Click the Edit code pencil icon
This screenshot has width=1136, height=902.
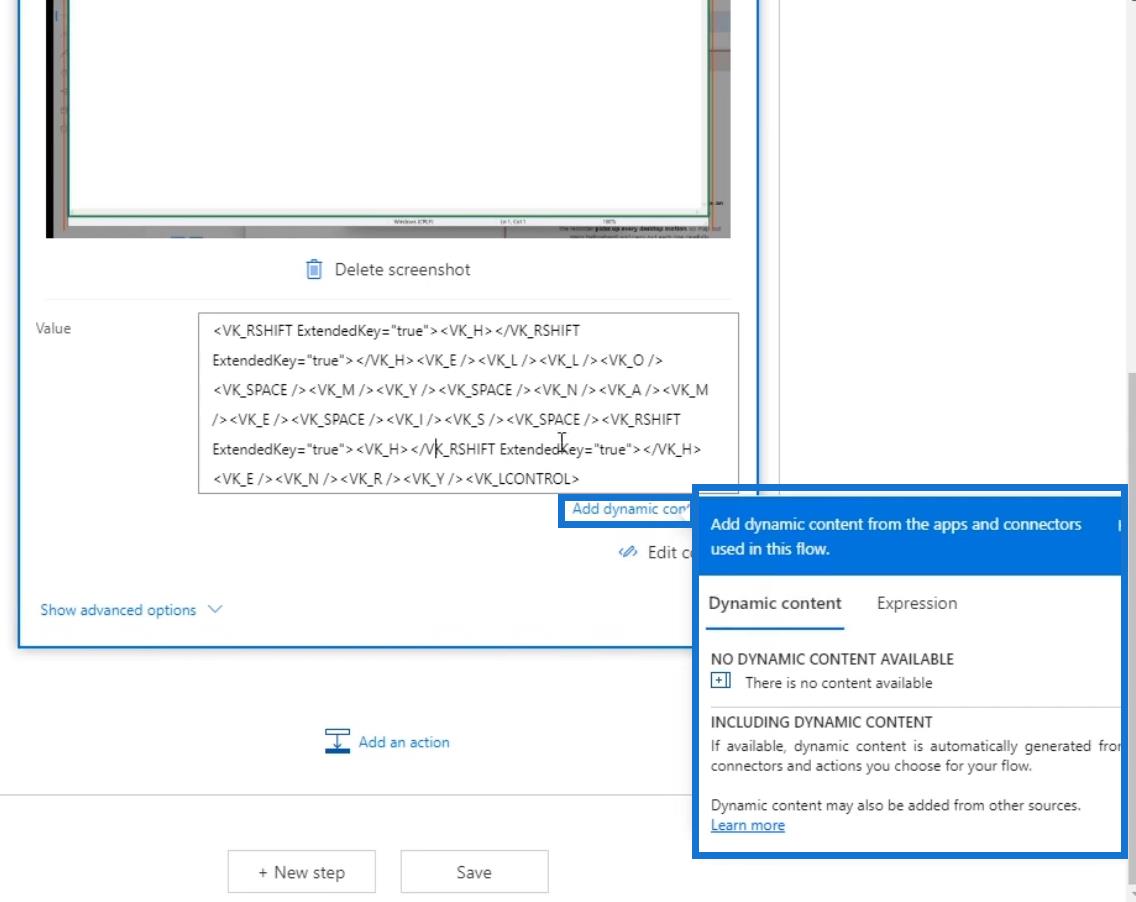point(628,552)
